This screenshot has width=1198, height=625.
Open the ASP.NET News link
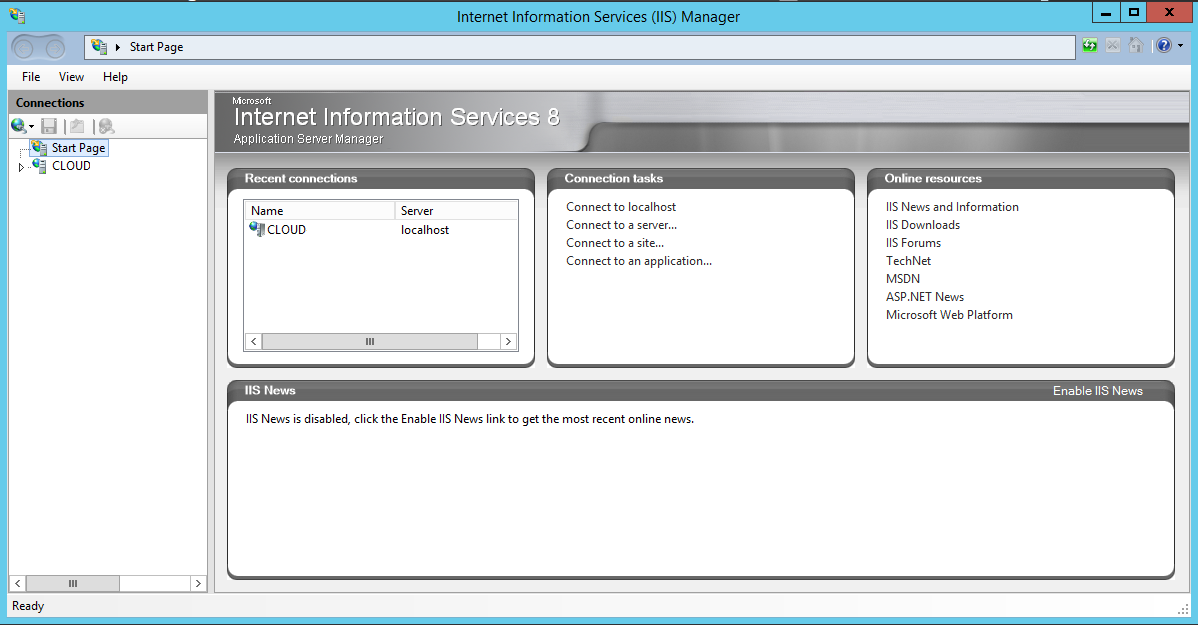pyautogui.click(x=924, y=296)
